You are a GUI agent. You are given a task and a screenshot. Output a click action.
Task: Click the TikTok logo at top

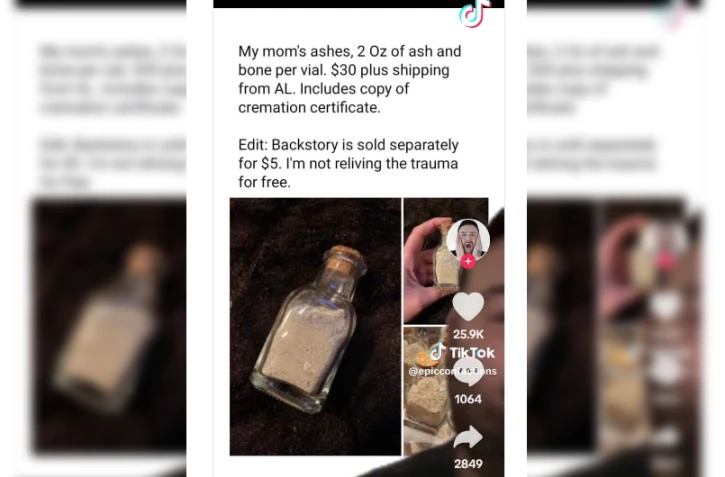[474, 14]
